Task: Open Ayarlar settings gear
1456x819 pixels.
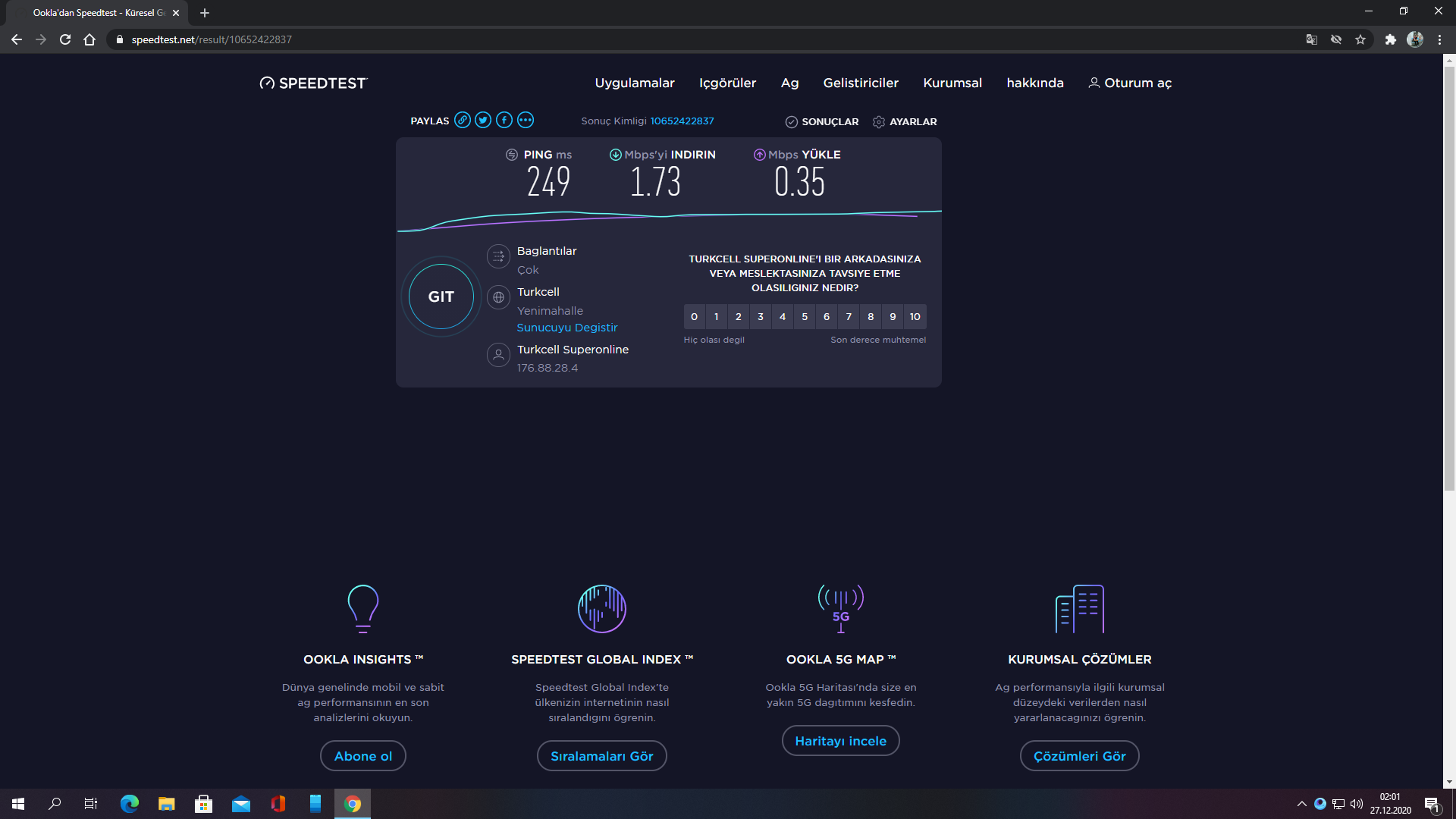Action: (879, 122)
